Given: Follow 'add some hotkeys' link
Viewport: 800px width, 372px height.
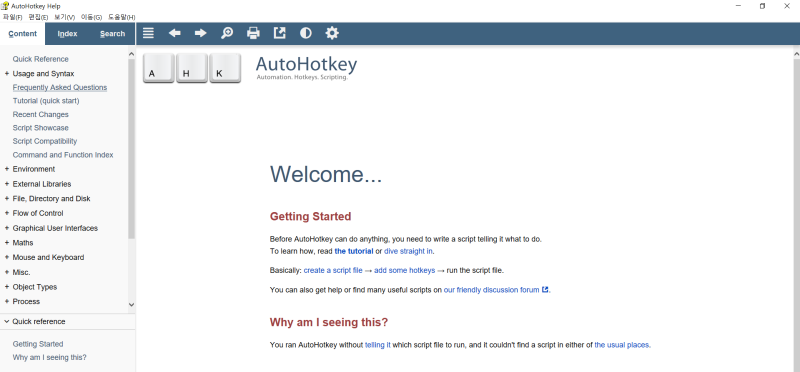Looking at the screenshot, I should [x=405, y=270].
